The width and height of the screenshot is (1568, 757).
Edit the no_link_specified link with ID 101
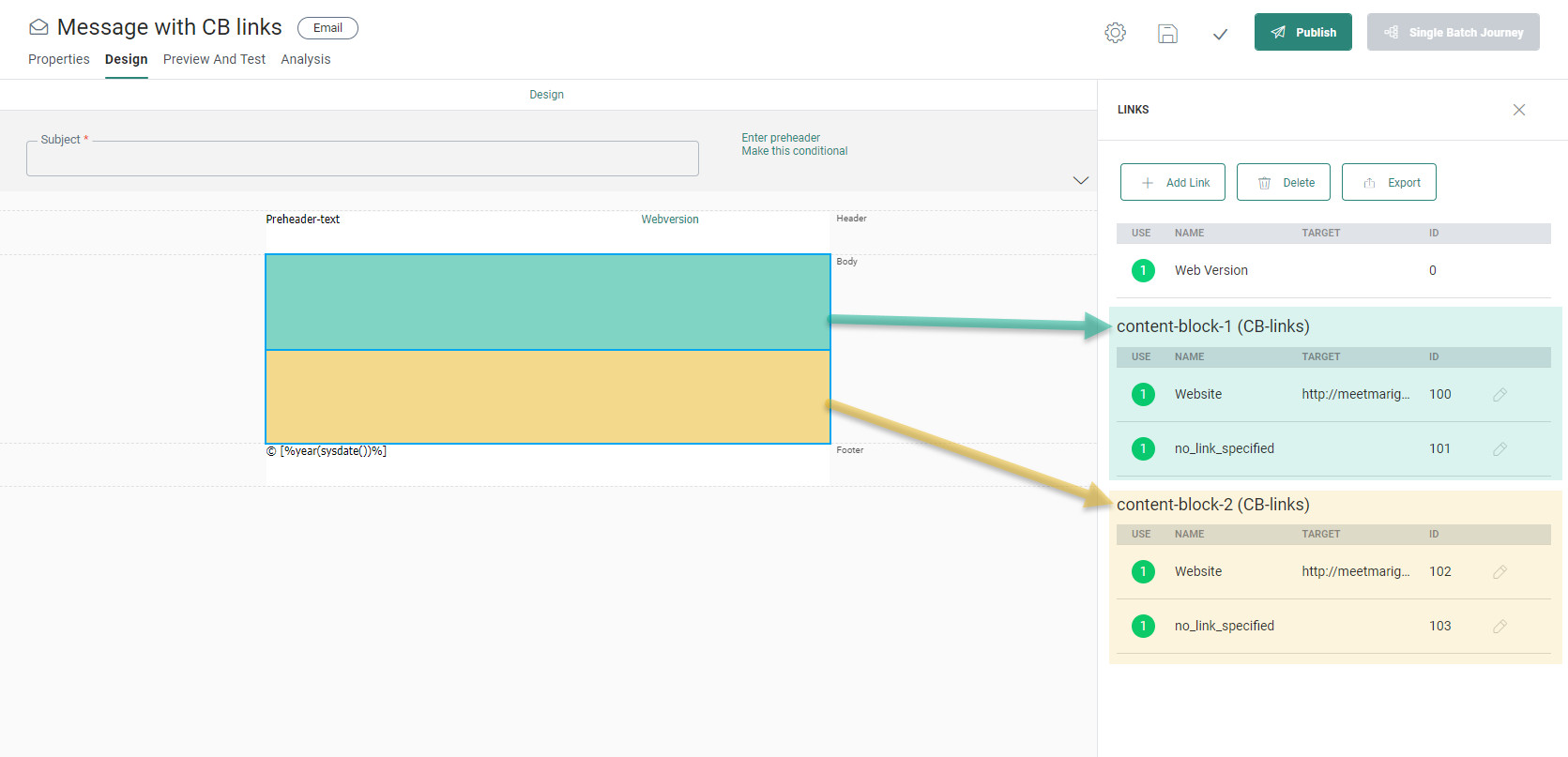[1499, 449]
